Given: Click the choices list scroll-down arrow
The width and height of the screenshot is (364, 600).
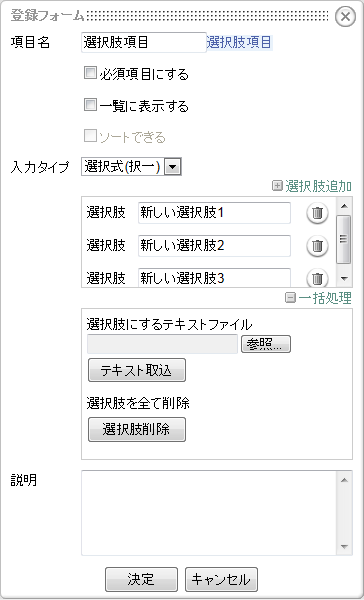Looking at the screenshot, I should pos(344,279).
